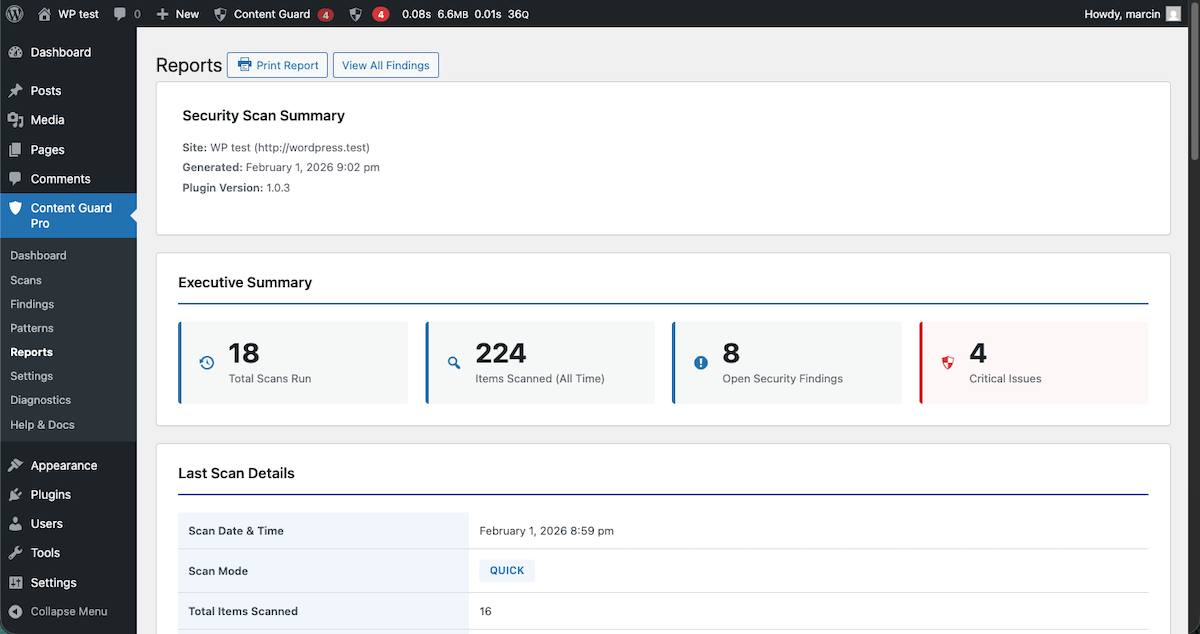
Task: Open the New content dropdown
Action: coord(176,14)
